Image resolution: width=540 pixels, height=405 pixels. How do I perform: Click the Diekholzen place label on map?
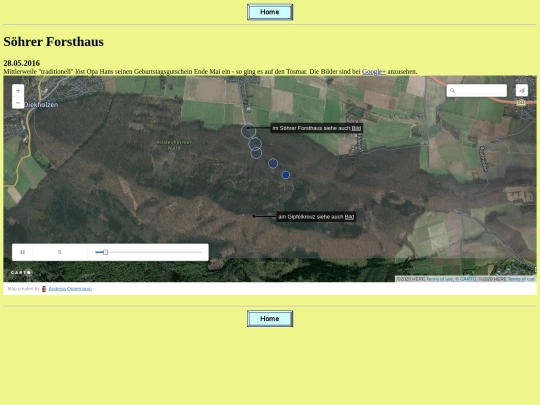41,105
